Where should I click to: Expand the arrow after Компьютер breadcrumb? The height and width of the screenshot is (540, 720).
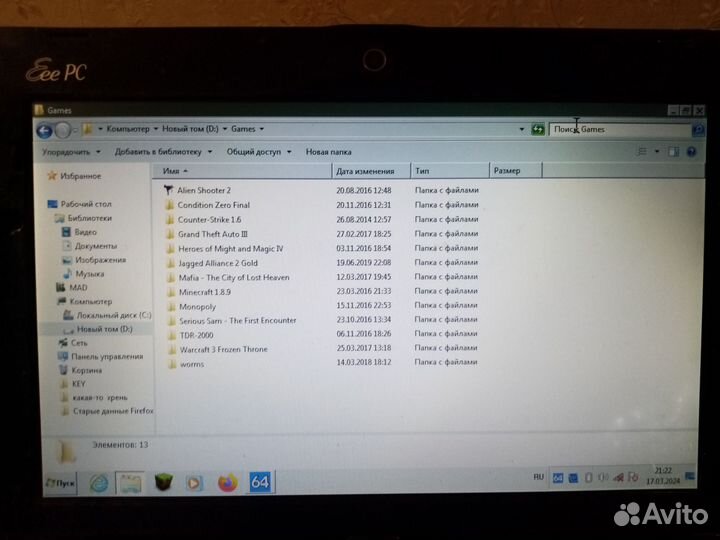[x=156, y=129]
